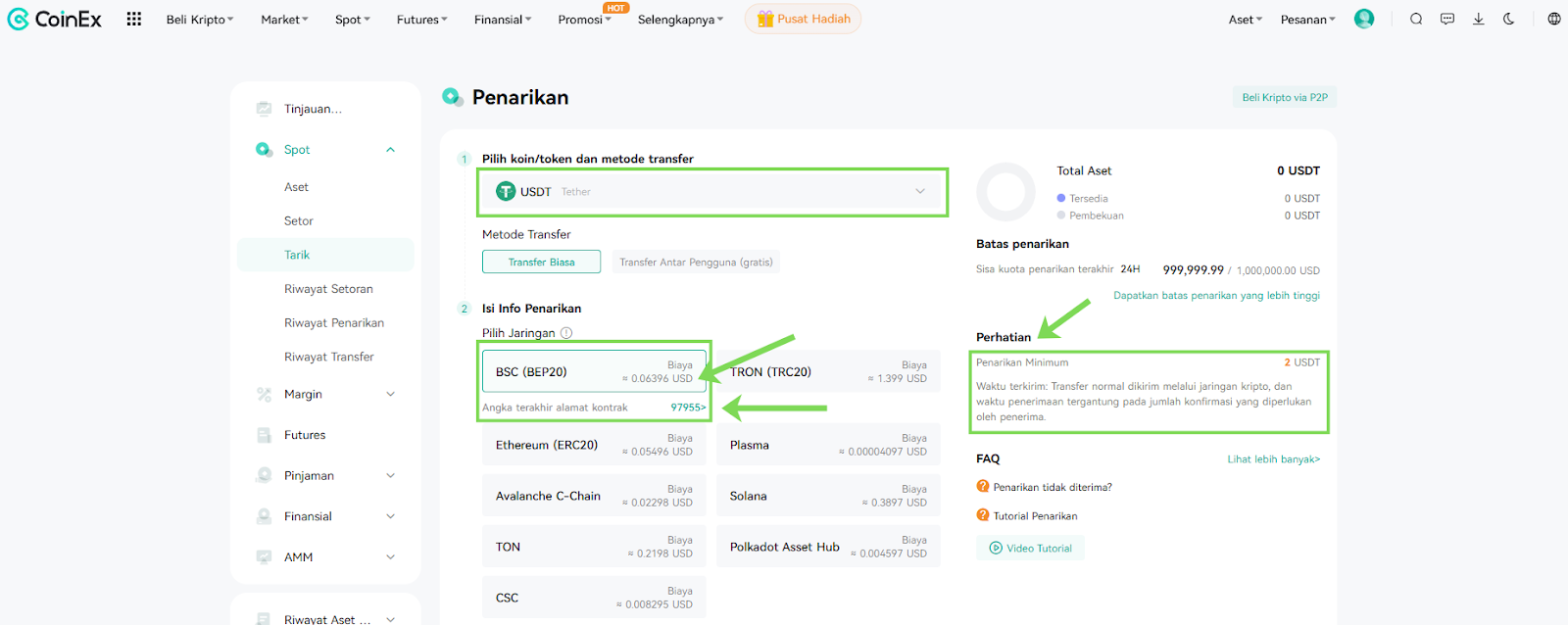The image size is (1568, 625).
Task: Click the Spot sidebar icon
Action: coord(264,150)
